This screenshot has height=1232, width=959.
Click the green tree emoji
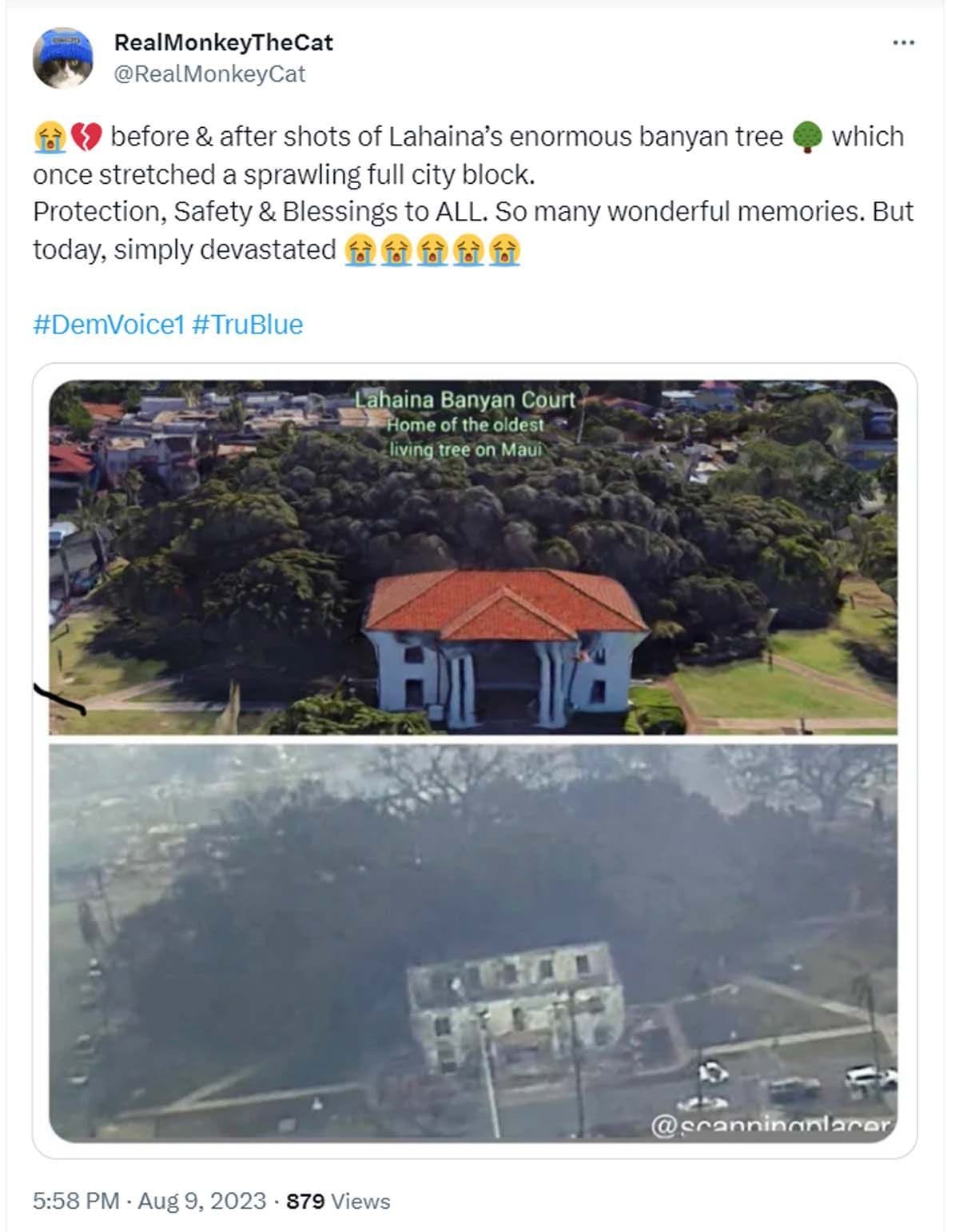click(807, 138)
